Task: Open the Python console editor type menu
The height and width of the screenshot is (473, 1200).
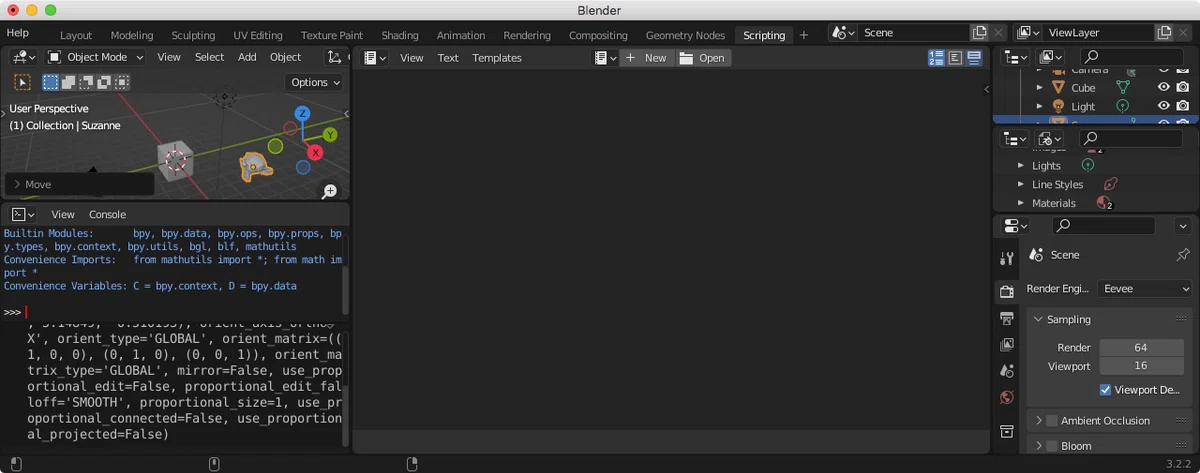Action: [23, 214]
